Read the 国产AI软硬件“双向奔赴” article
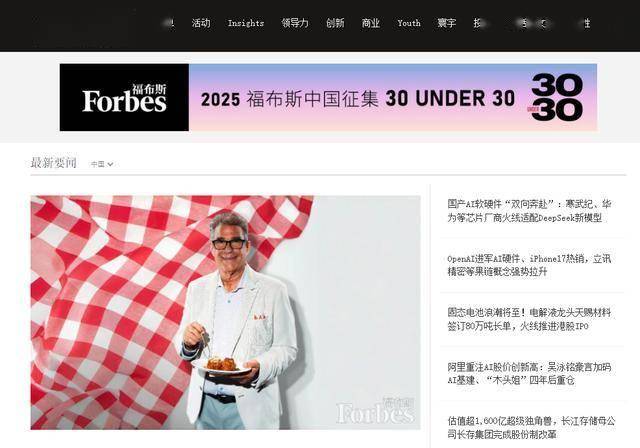 tap(529, 211)
